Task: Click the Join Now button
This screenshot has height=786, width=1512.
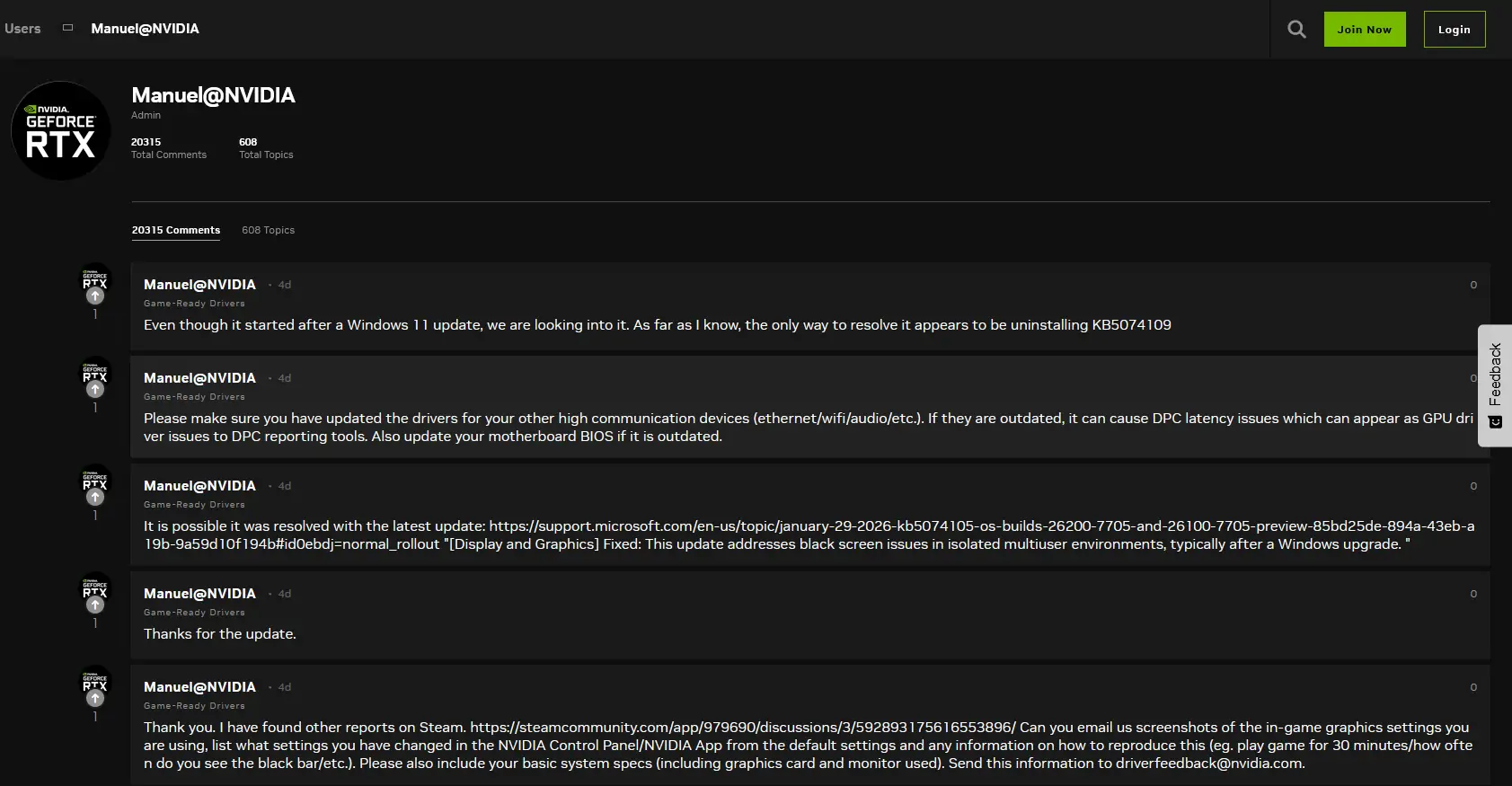Action: tap(1364, 30)
